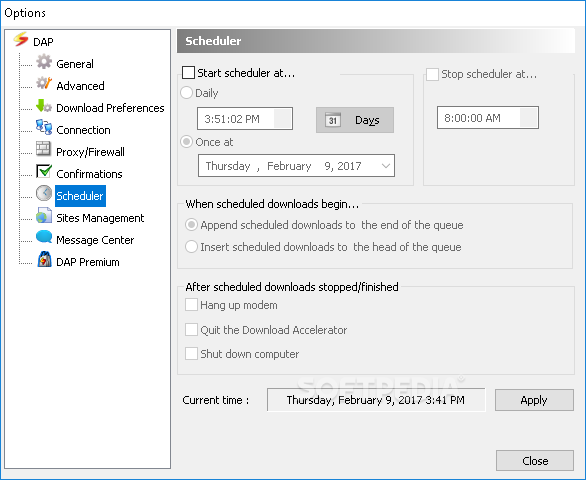The width and height of the screenshot is (586, 480).
Task: Click the Connection computers icon
Action: click(44, 127)
